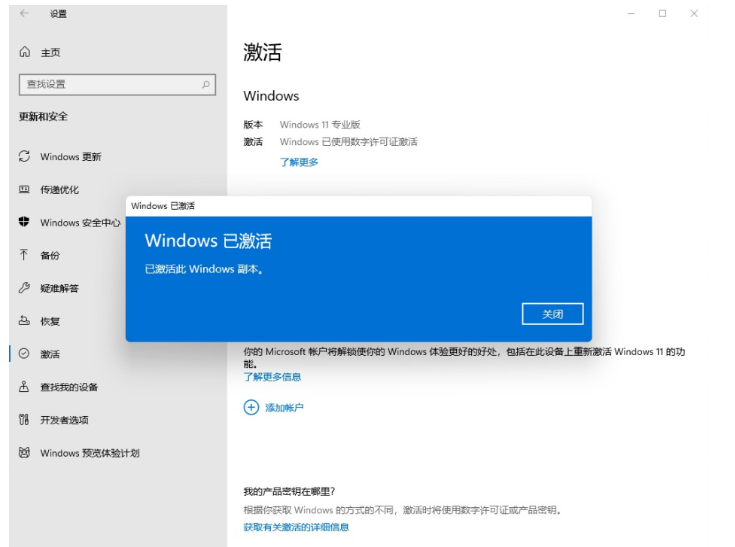Open 开发者选项 sliders icon
This screenshot has height=547, width=735.
pos(25,420)
